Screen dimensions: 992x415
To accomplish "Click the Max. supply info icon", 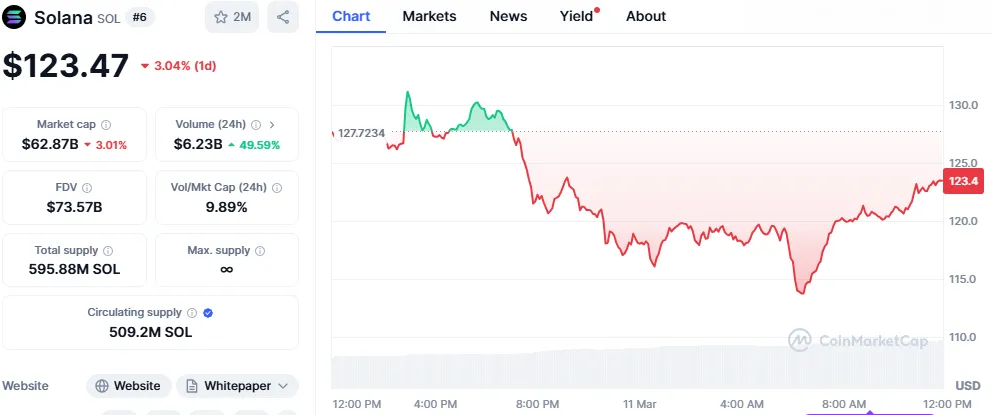I will [x=258, y=251].
